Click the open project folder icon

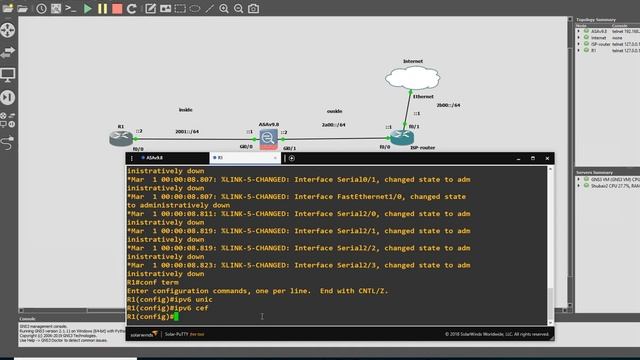point(22,8)
